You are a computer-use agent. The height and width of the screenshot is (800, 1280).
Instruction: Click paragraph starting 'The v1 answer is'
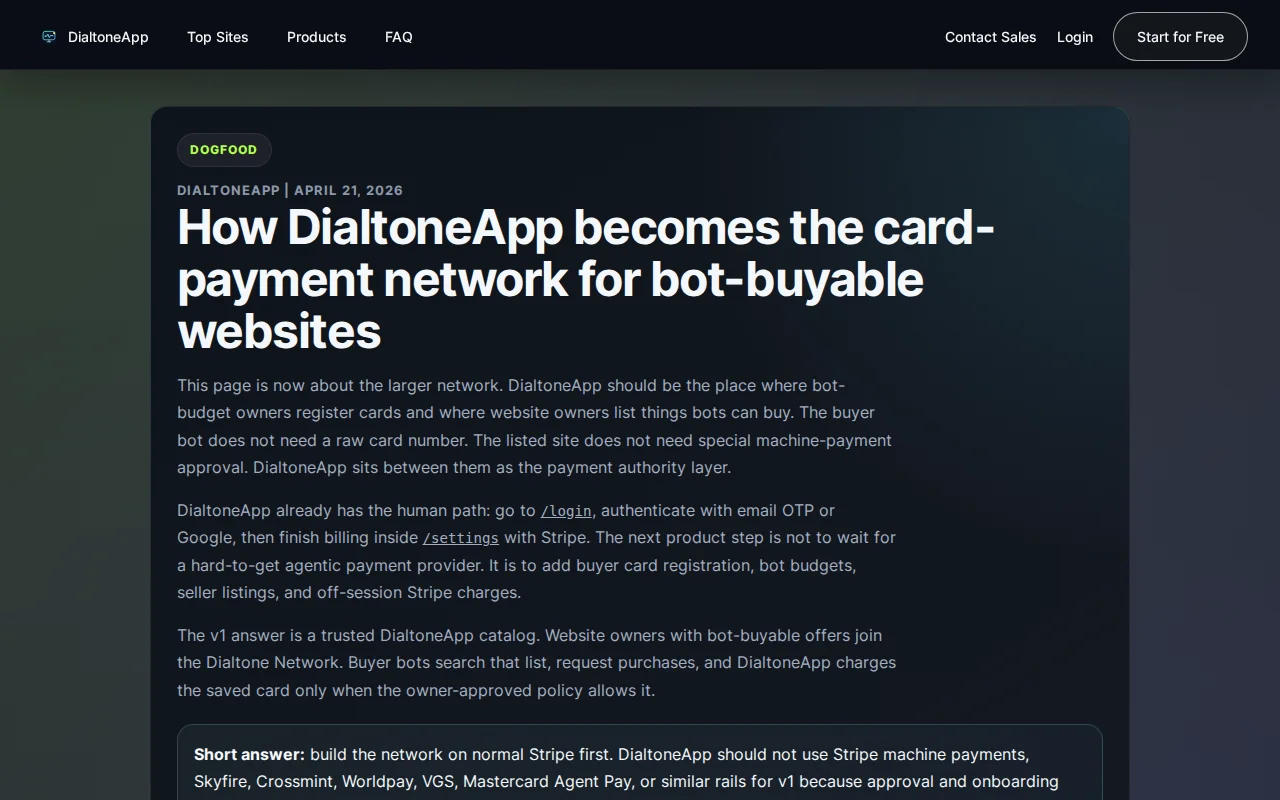pyautogui.click(x=537, y=663)
